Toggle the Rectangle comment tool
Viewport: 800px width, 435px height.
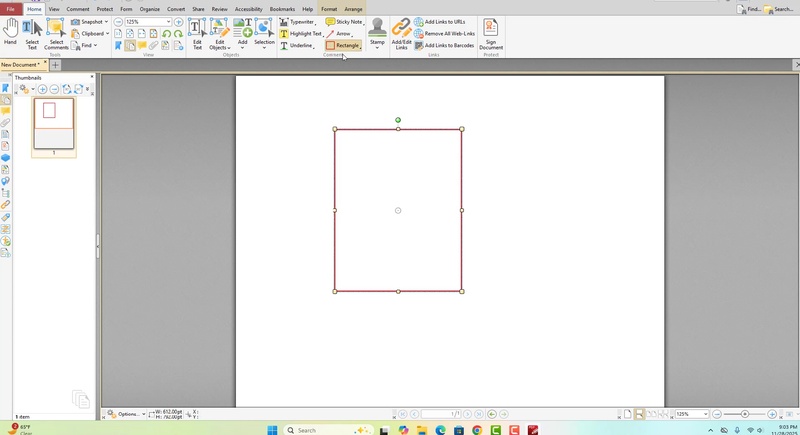343,45
